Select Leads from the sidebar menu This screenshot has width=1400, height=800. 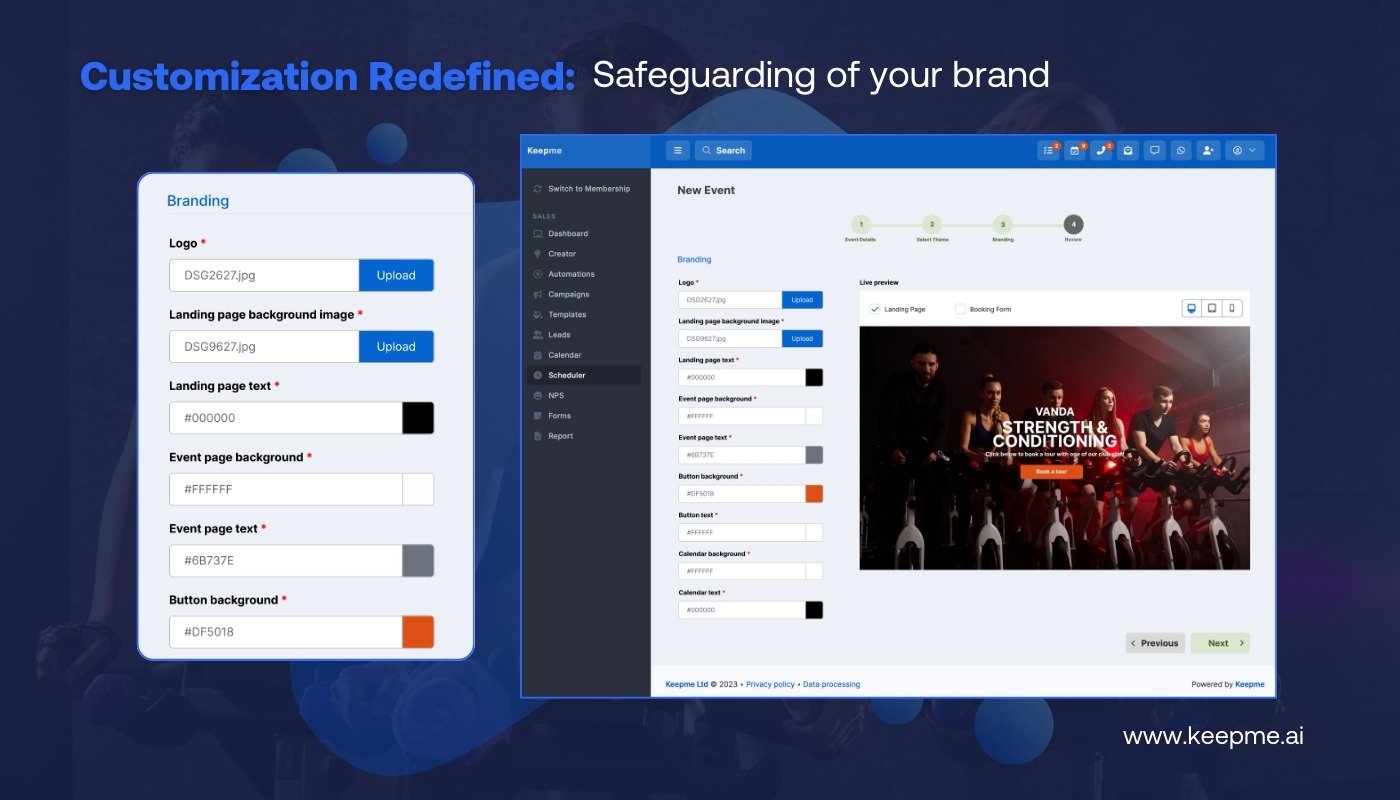[558, 335]
